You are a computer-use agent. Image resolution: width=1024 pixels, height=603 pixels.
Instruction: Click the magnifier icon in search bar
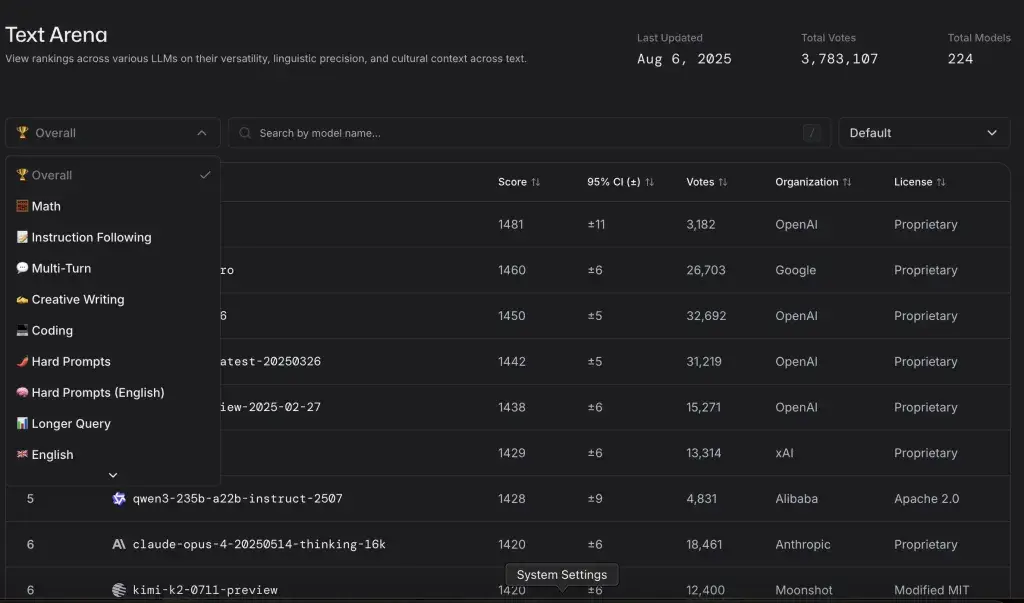point(245,133)
